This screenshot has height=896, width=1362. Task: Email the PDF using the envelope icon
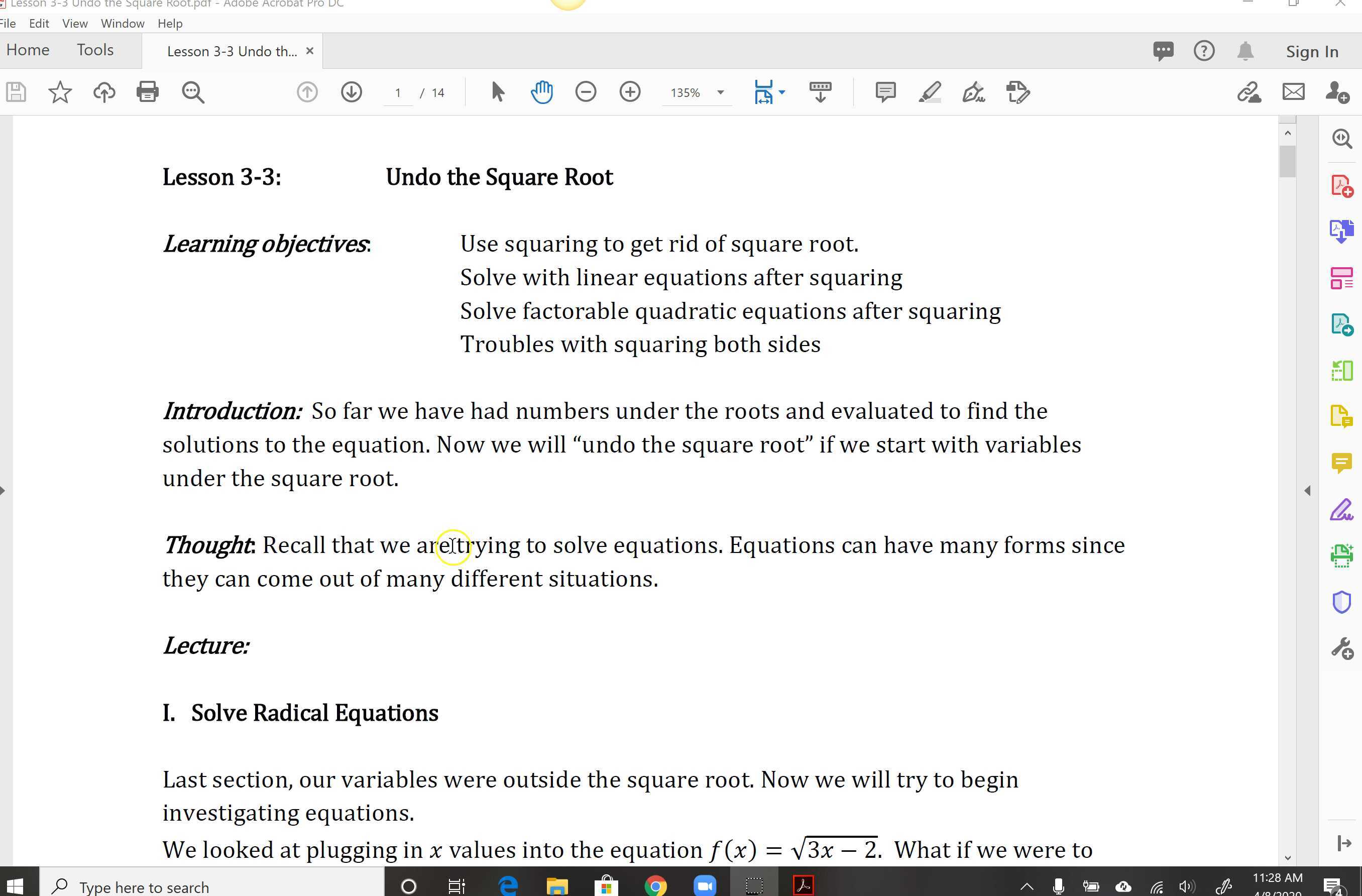1293,91
